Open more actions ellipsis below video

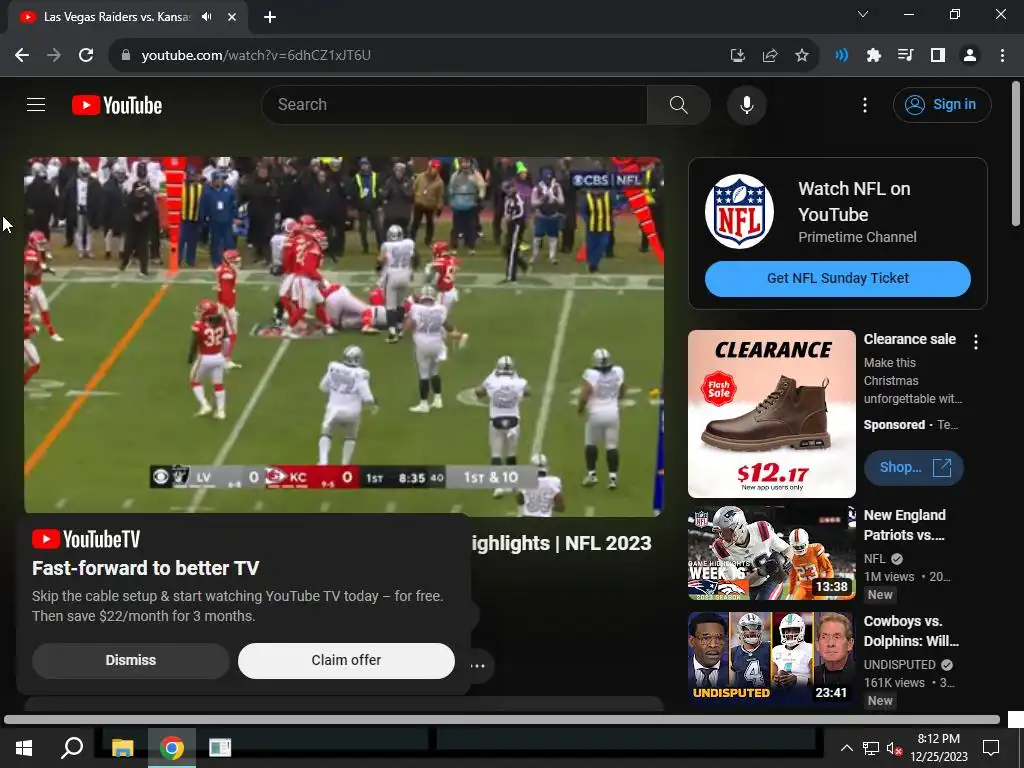(478, 666)
